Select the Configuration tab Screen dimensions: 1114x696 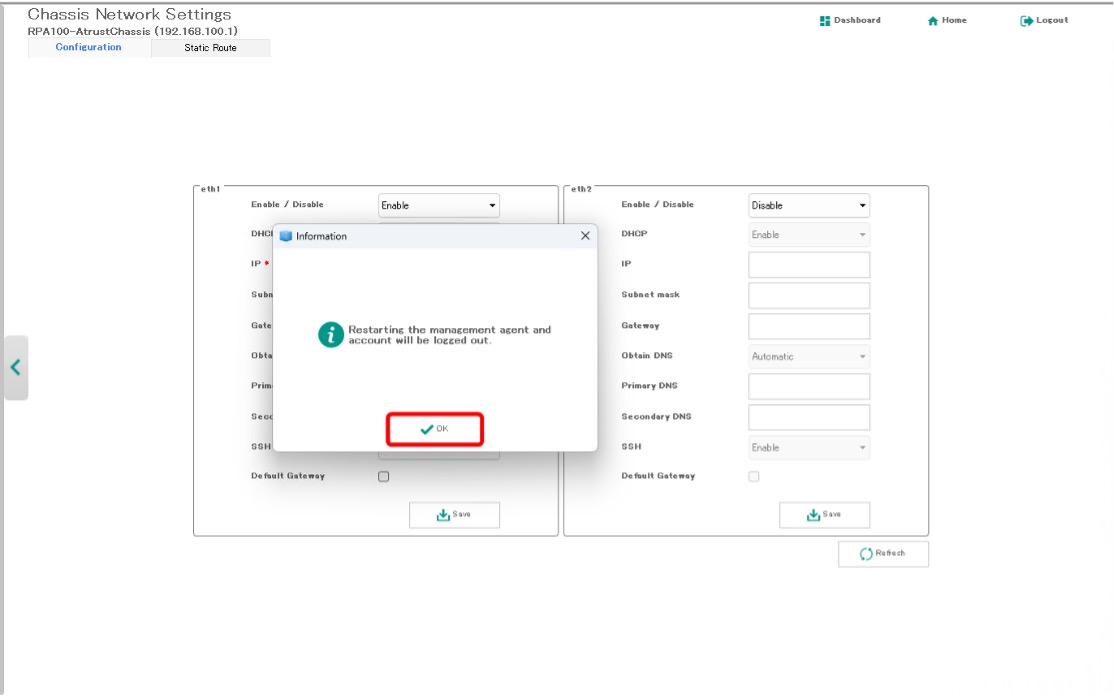tap(89, 47)
